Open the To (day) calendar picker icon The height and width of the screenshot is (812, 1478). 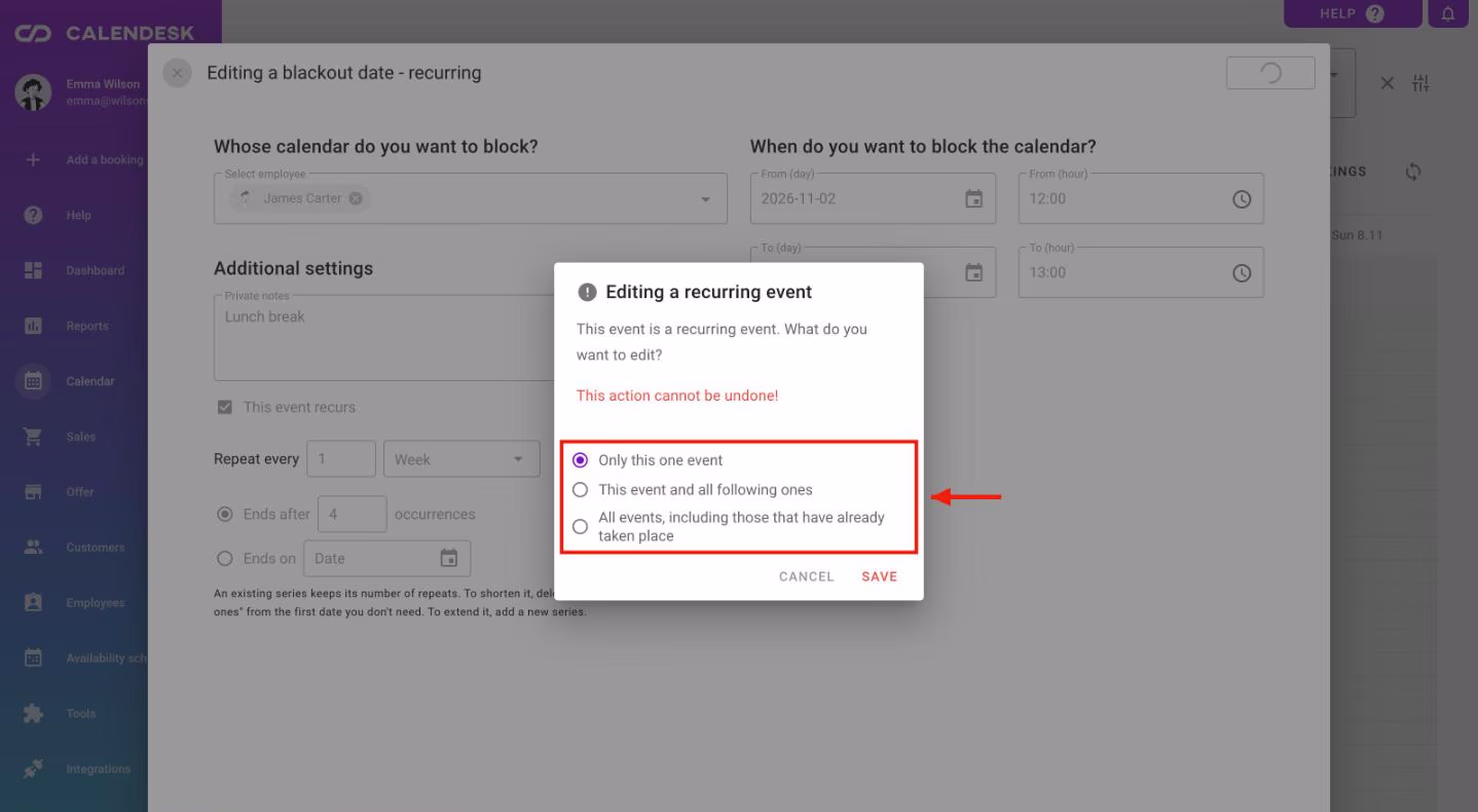point(974,273)
